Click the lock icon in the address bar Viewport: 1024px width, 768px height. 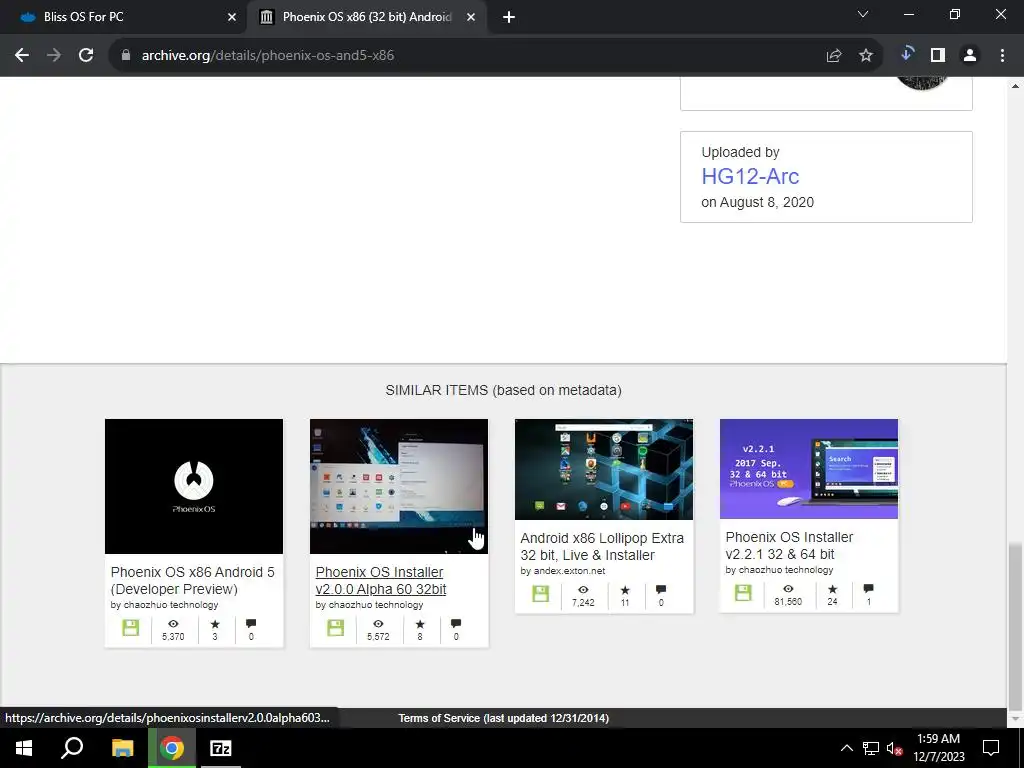pos(126,56)
